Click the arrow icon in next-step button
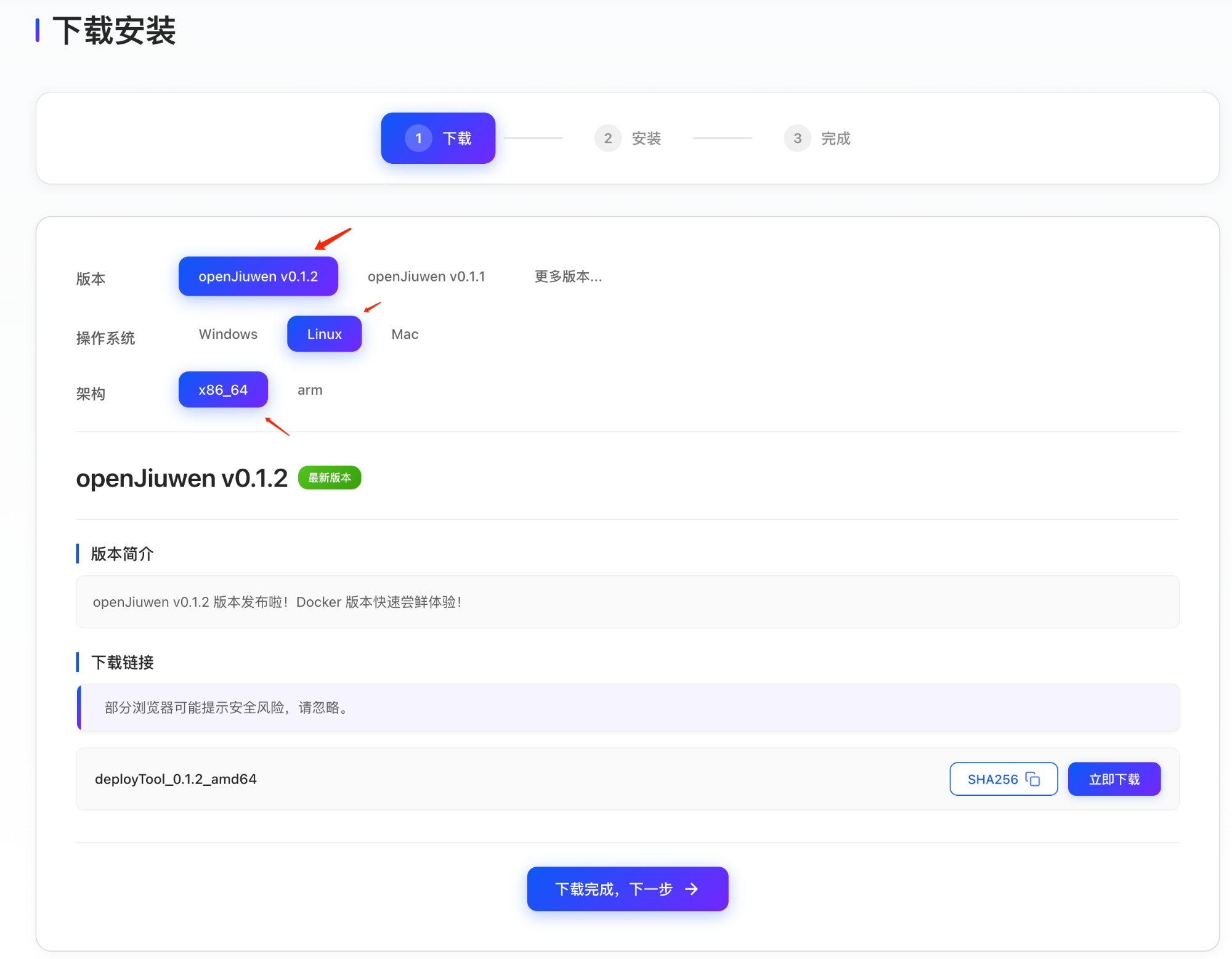1232x959 pixels. 692,889
